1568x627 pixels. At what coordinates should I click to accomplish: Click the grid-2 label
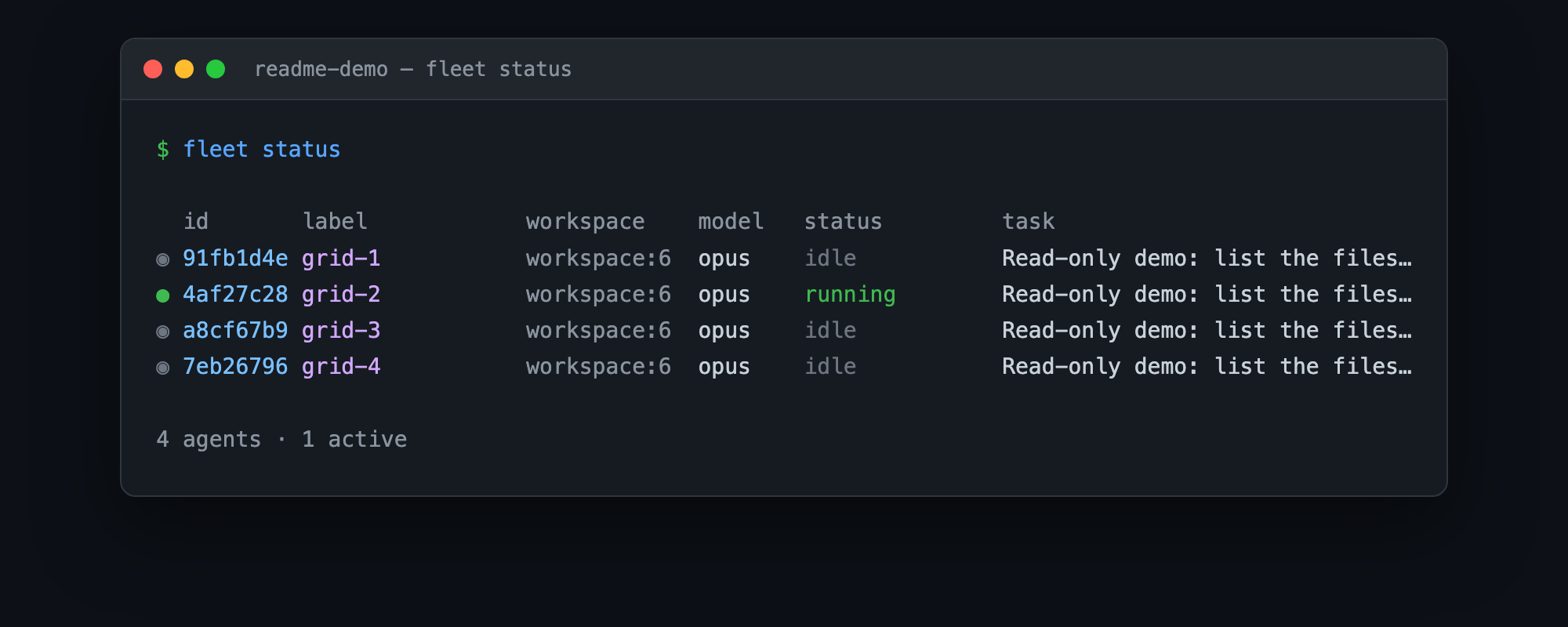click(x=341, y=295)
